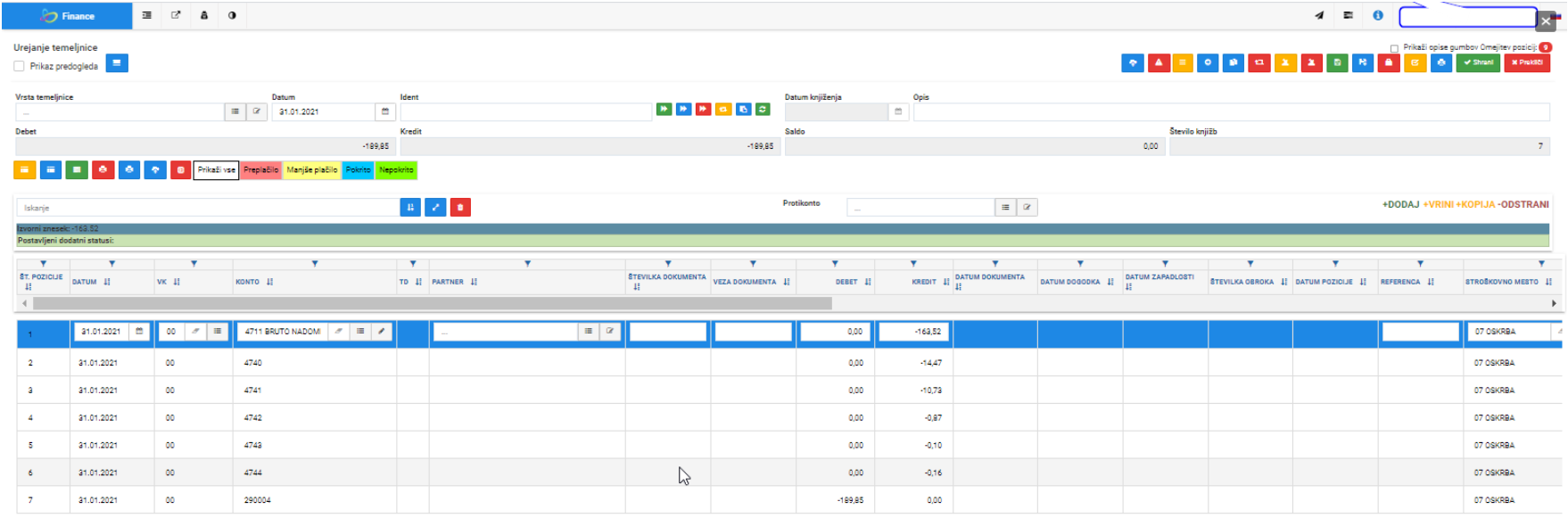Screen dimensions: 1568x518
Task: Click the paper plane send icon
Action: tap(1319, 16)
